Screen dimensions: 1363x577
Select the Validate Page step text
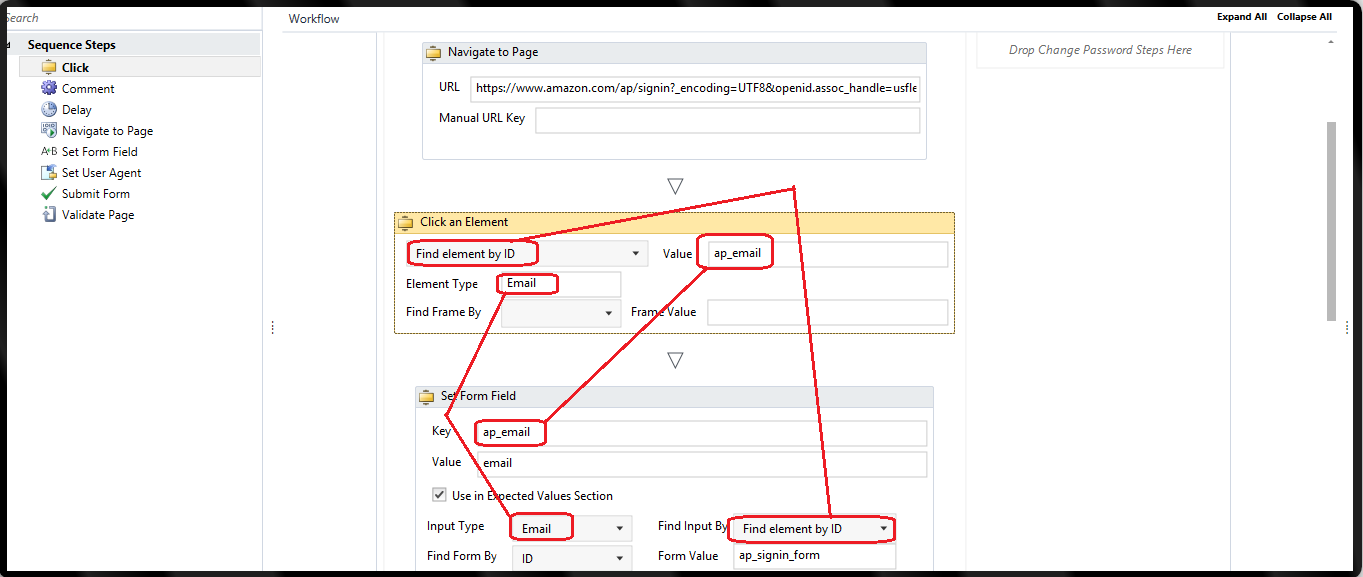(x=98, y=215)
